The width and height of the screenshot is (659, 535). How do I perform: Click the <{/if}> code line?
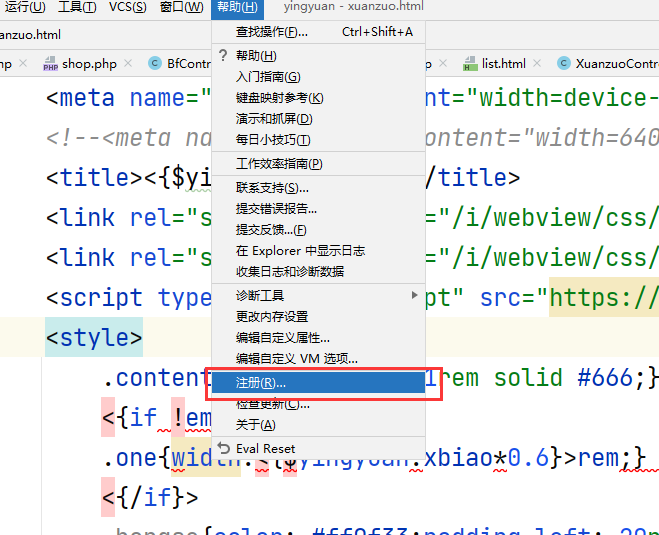click(150, 497)
